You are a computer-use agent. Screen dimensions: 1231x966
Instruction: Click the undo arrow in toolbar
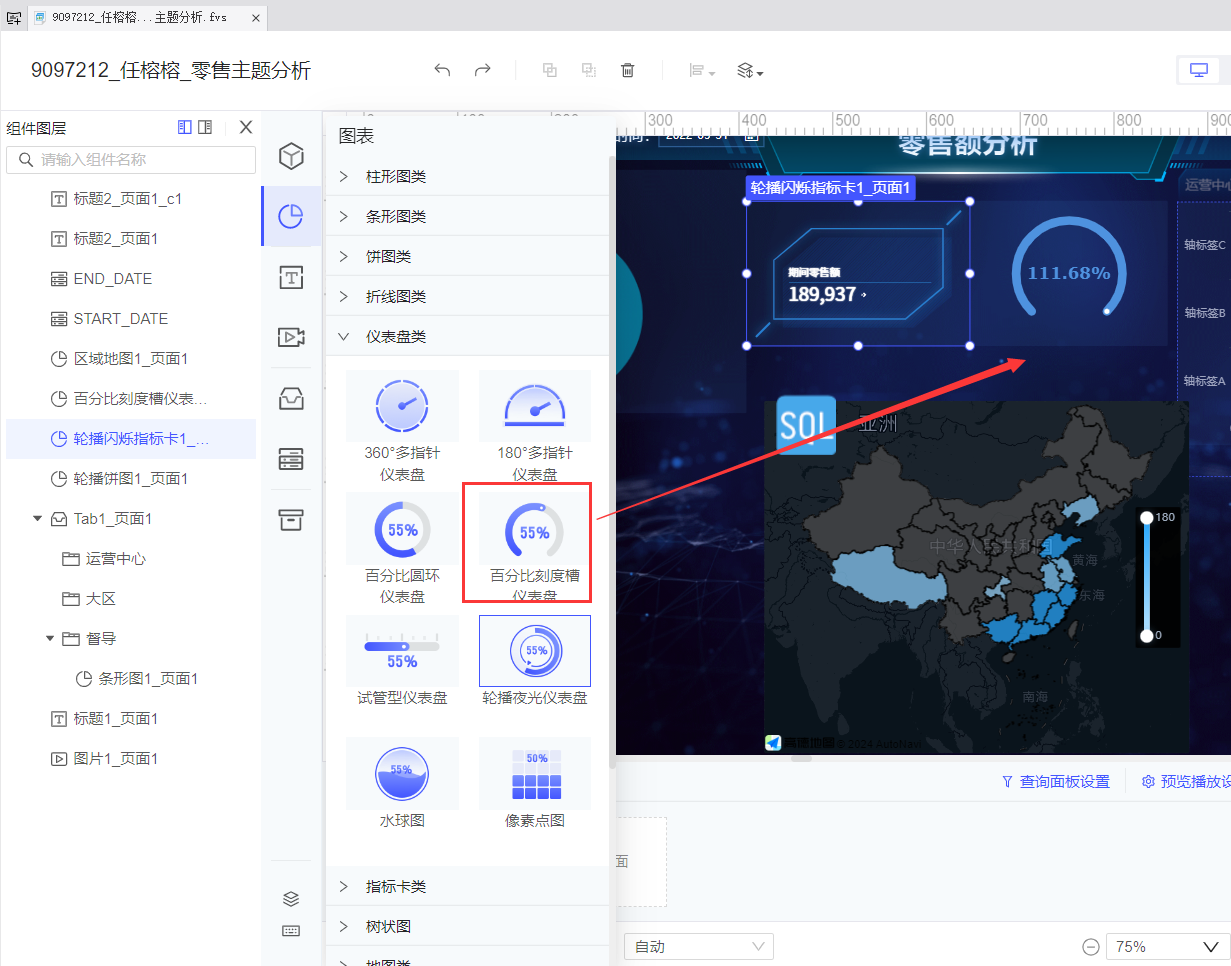443,70
